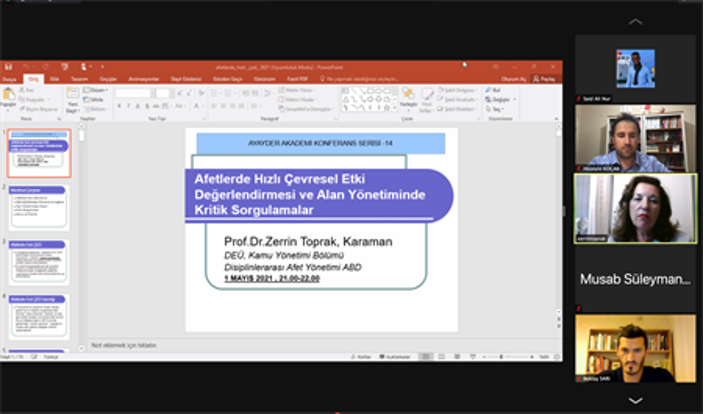Open the font name combo box
This screenshot has width=704, height=414.
135,93
